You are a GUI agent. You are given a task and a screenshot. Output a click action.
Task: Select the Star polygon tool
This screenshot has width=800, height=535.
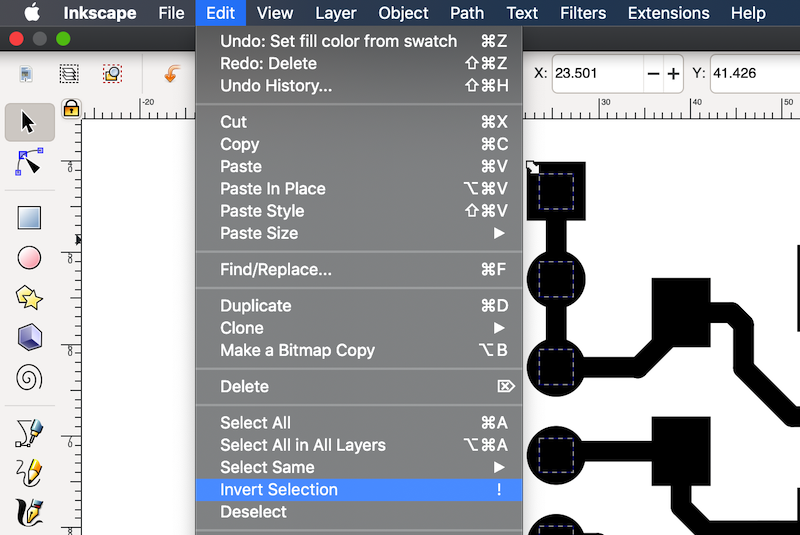click(29, 297)
